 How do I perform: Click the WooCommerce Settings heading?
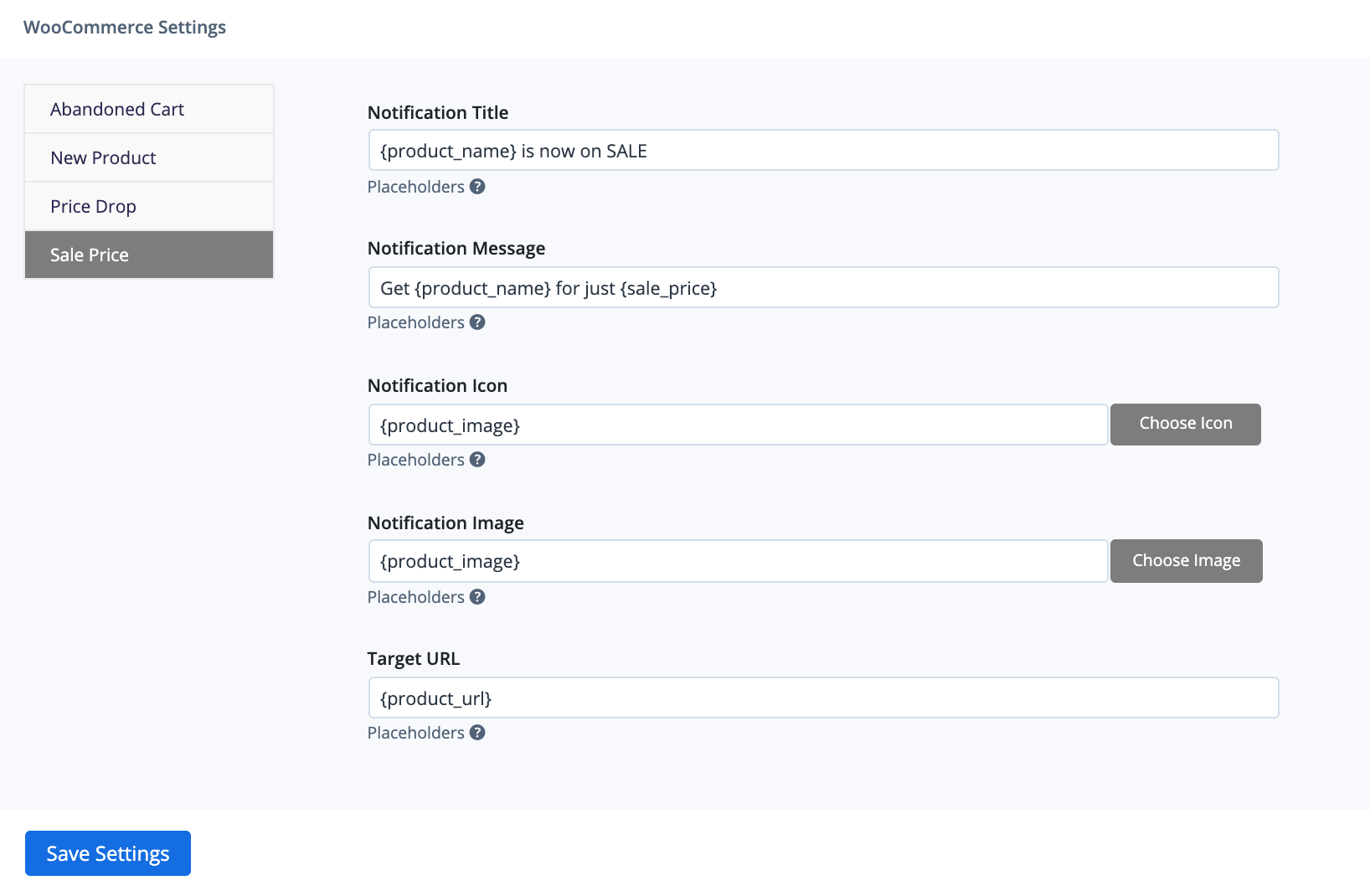(125, 28)
